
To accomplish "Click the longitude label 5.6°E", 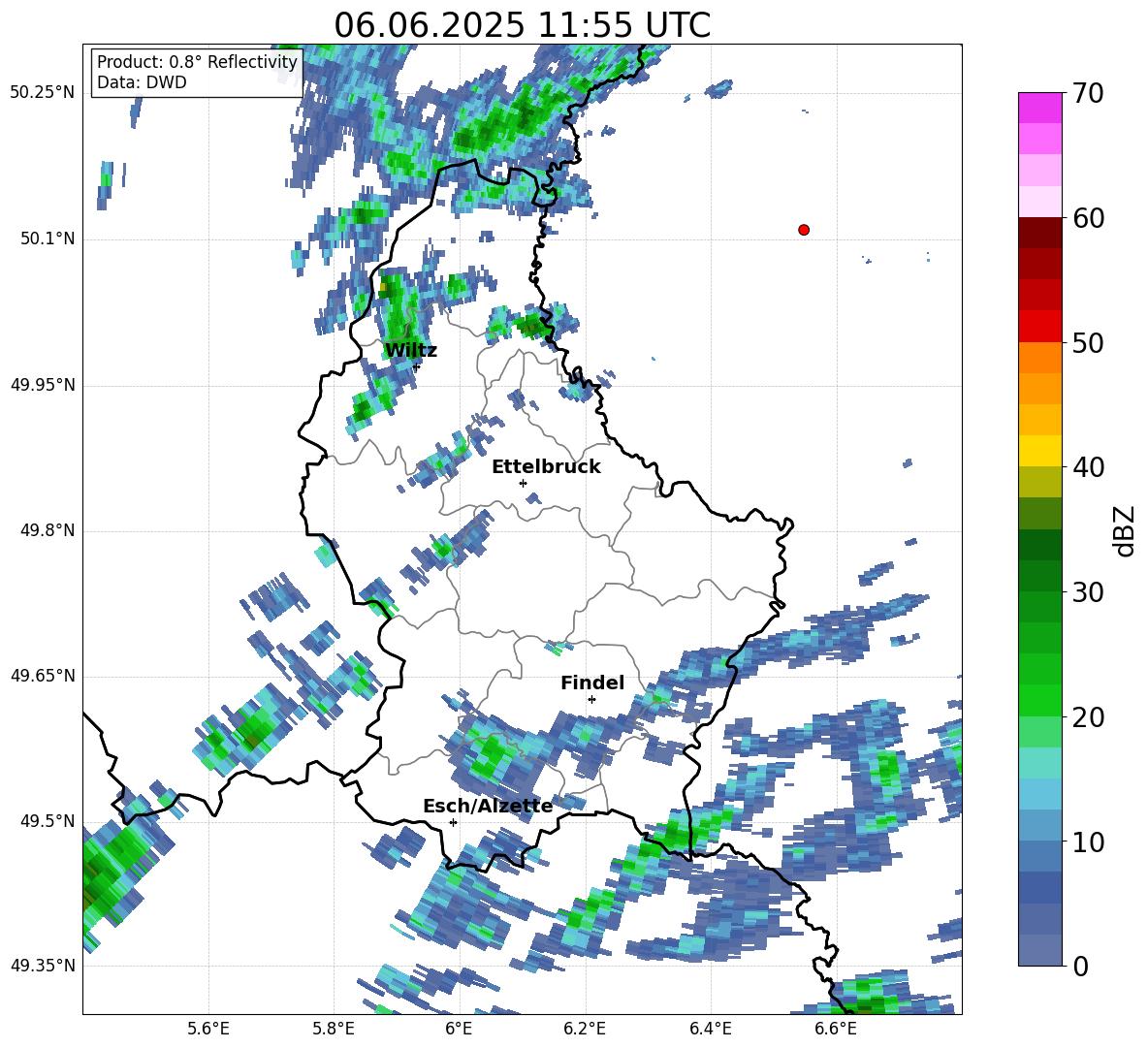I will pyautogui.click(x=208, y=1029).
